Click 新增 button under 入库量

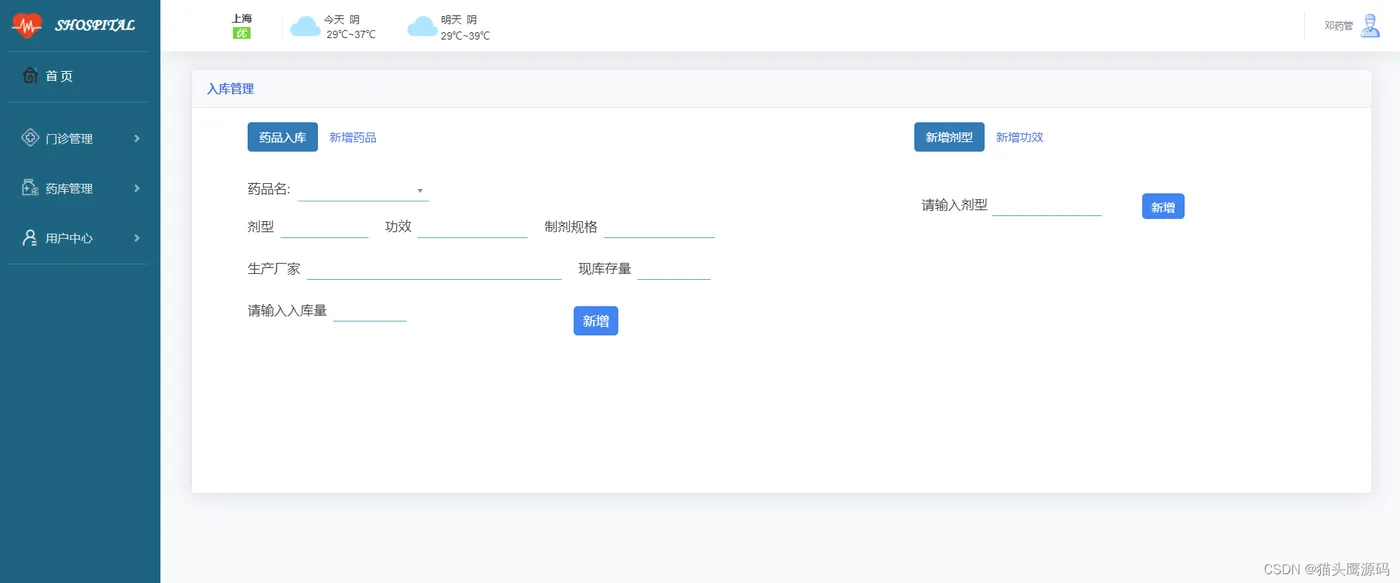point(596,321)
